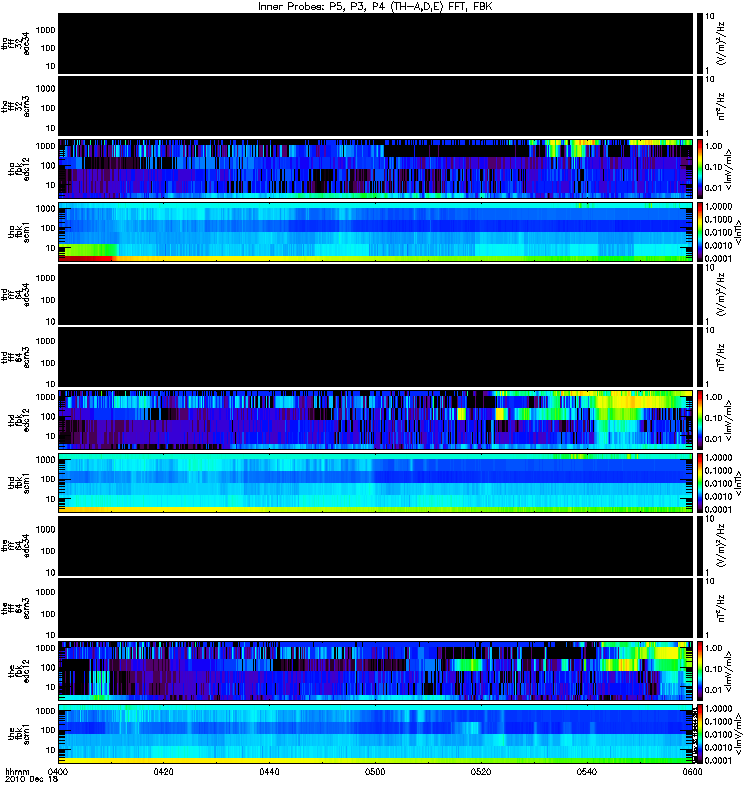Click the 'thd fbk edc12' vertical axis title
The height and width of the screenshot is (800, 750).
click(19, 420)
